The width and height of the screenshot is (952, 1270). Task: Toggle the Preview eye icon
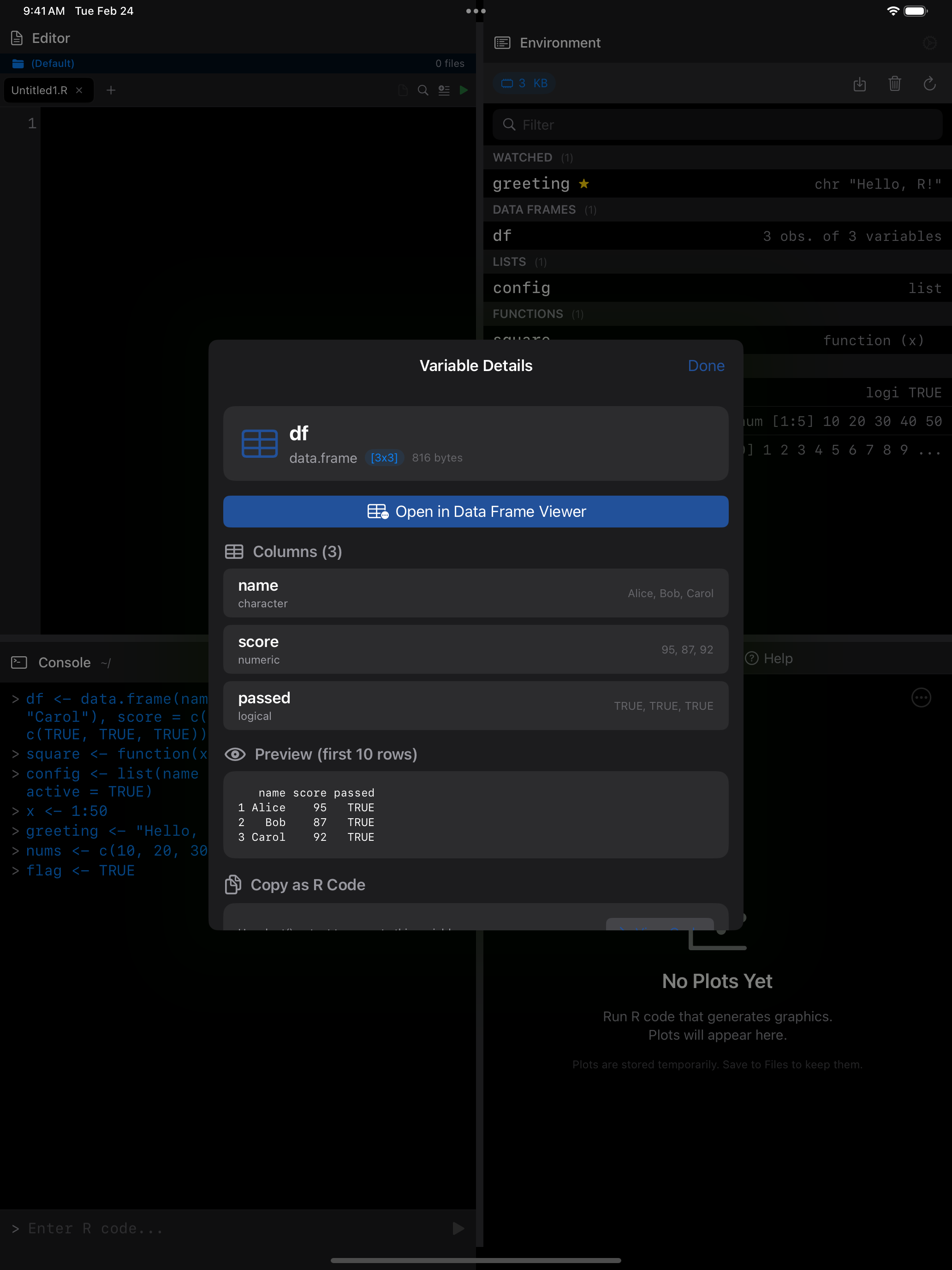coord(235,754)
